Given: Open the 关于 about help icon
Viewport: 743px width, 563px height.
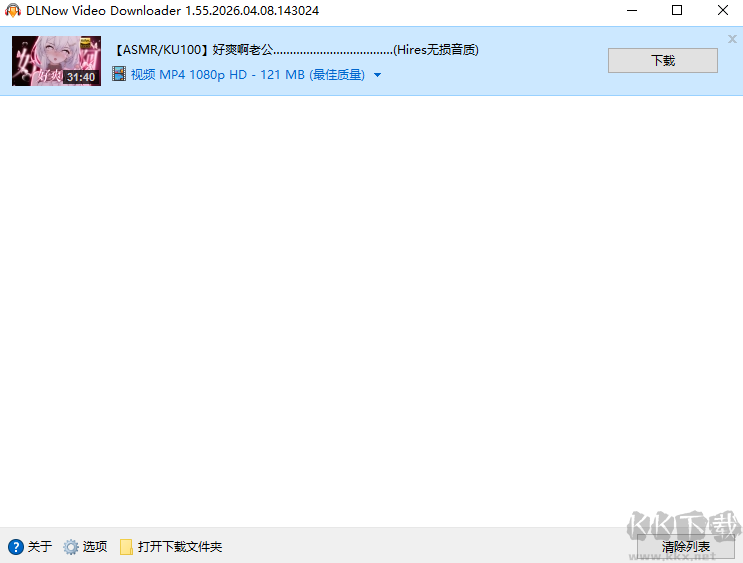Looking at the screenshot, I should [x=16, y=546].
